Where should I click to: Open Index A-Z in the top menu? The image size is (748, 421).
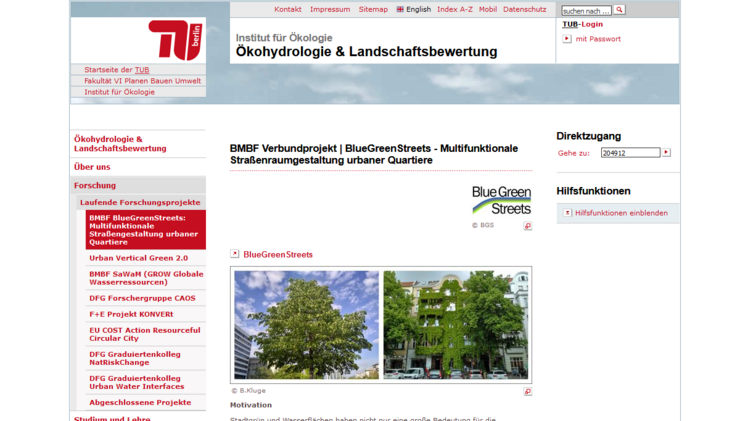pyautogui.click(x=455, y=9)
